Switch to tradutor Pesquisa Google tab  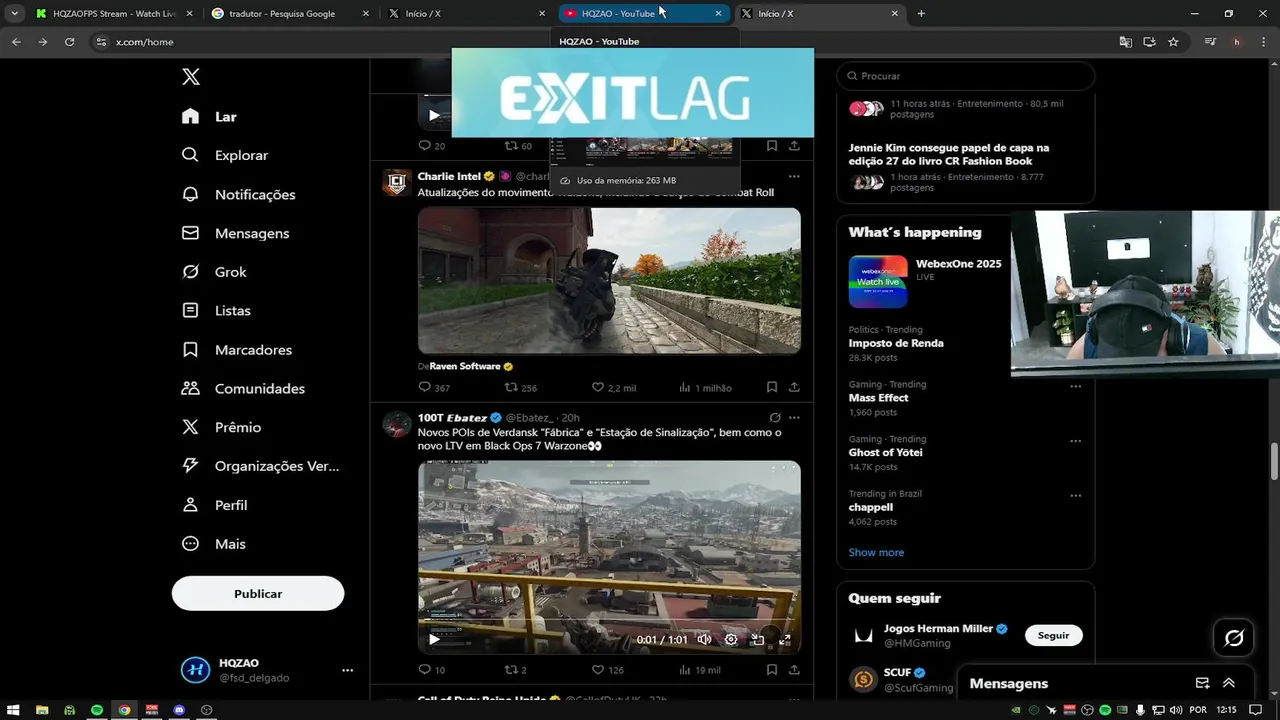click(290, 13)
